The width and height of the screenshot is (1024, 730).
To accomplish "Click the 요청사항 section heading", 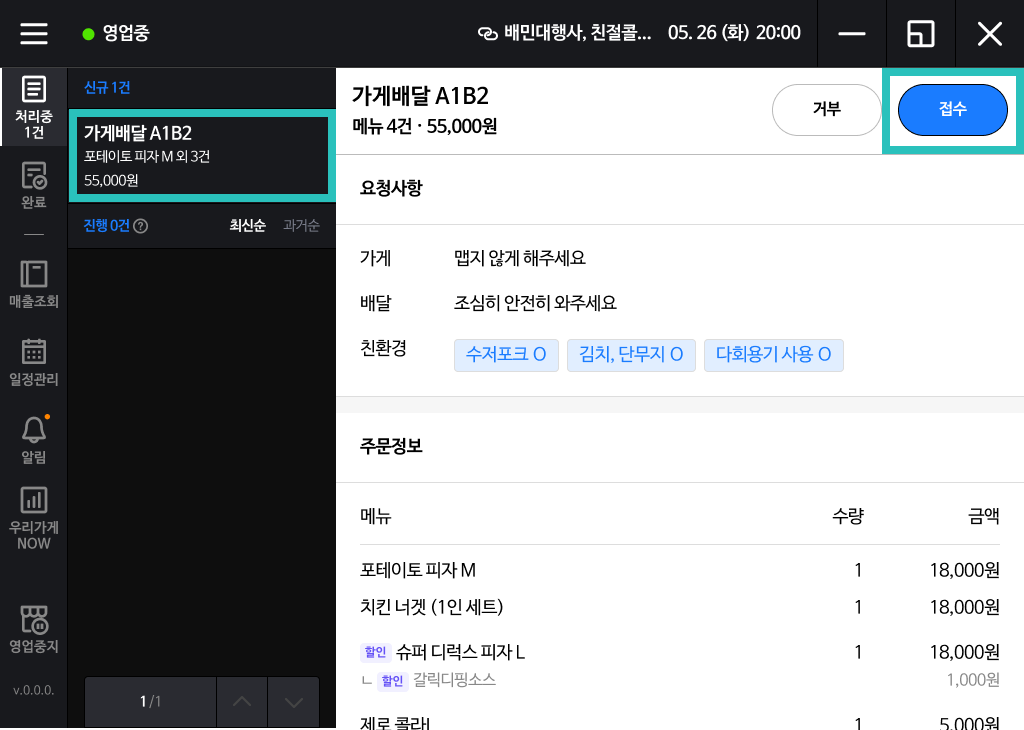I will (x=391, y=188).
